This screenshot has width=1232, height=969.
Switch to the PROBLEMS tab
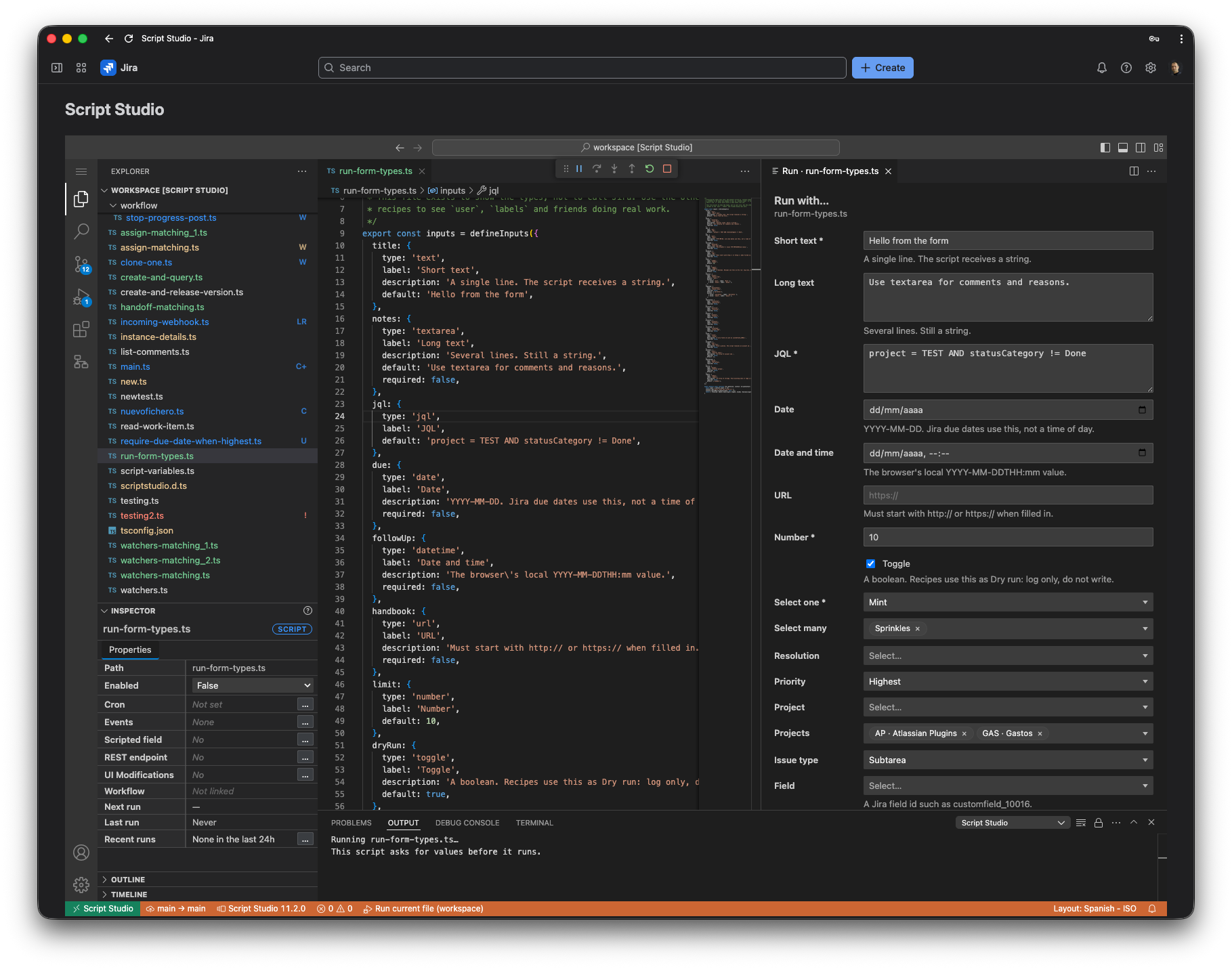(x=351, y=823)
